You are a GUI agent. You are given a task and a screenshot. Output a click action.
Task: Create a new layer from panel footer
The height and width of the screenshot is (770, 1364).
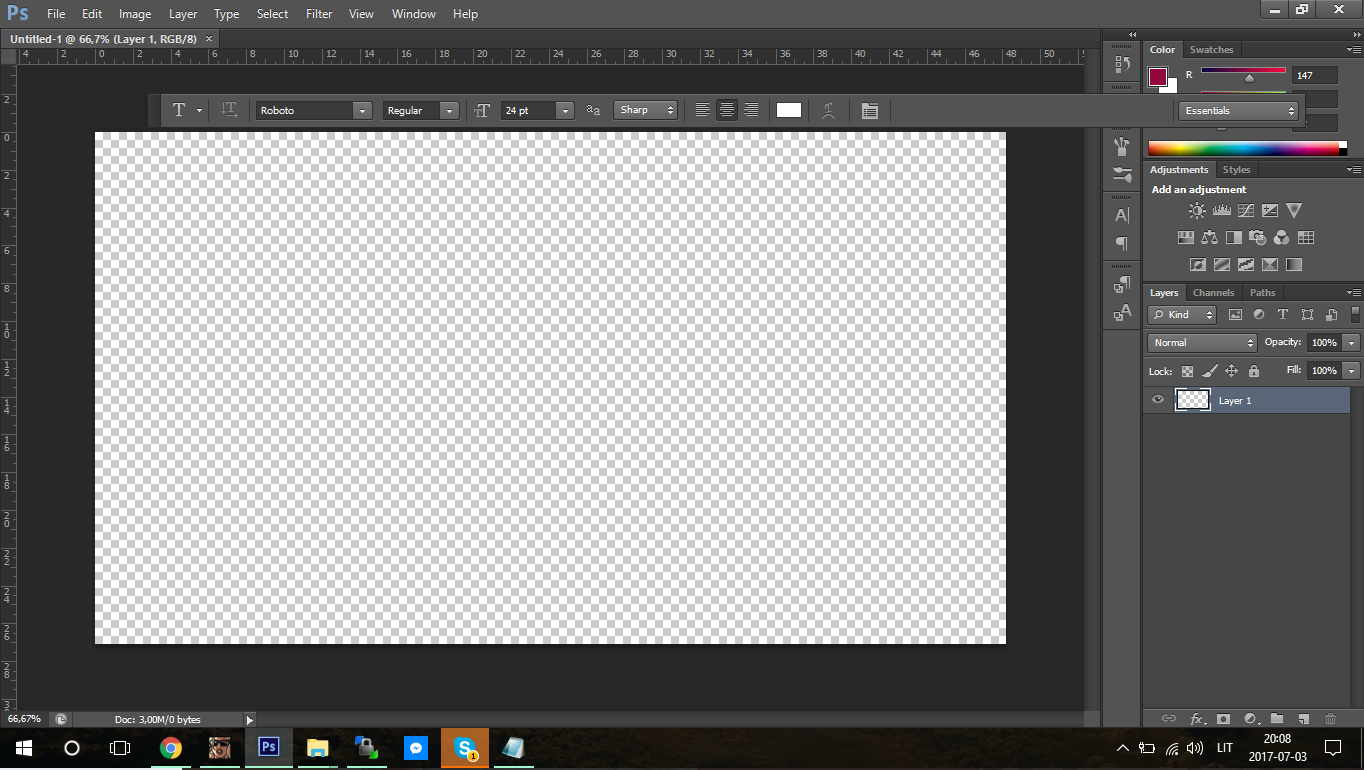pos(1303,719)
